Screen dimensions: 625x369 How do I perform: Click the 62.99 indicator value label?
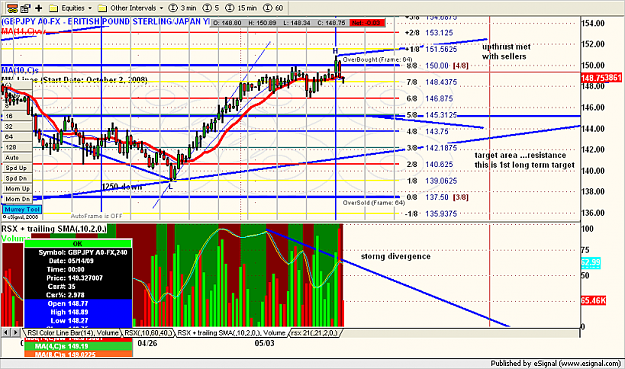click(591, 263)
